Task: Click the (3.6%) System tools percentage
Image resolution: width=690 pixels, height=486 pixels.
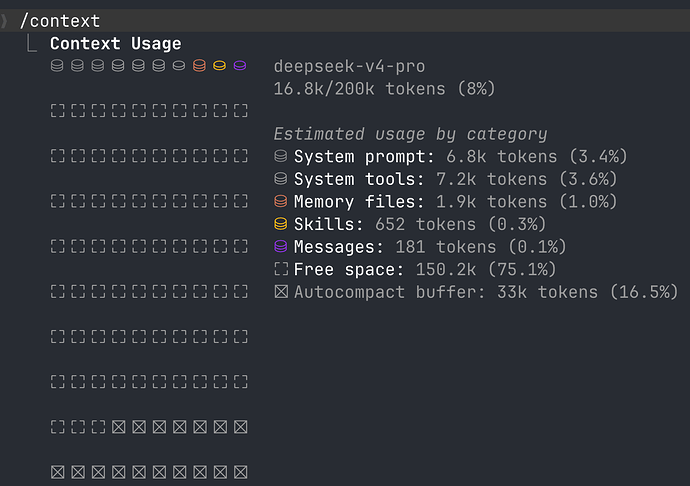Action: point(588,179)
